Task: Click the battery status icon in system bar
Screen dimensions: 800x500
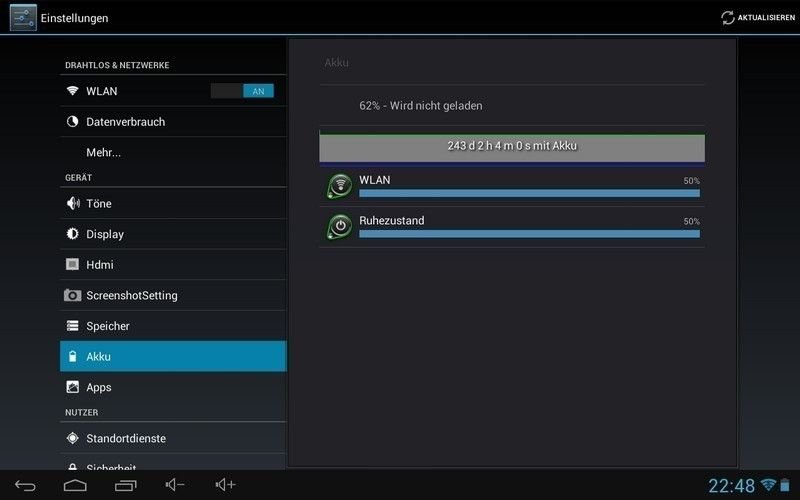Action: pos(785,485)
